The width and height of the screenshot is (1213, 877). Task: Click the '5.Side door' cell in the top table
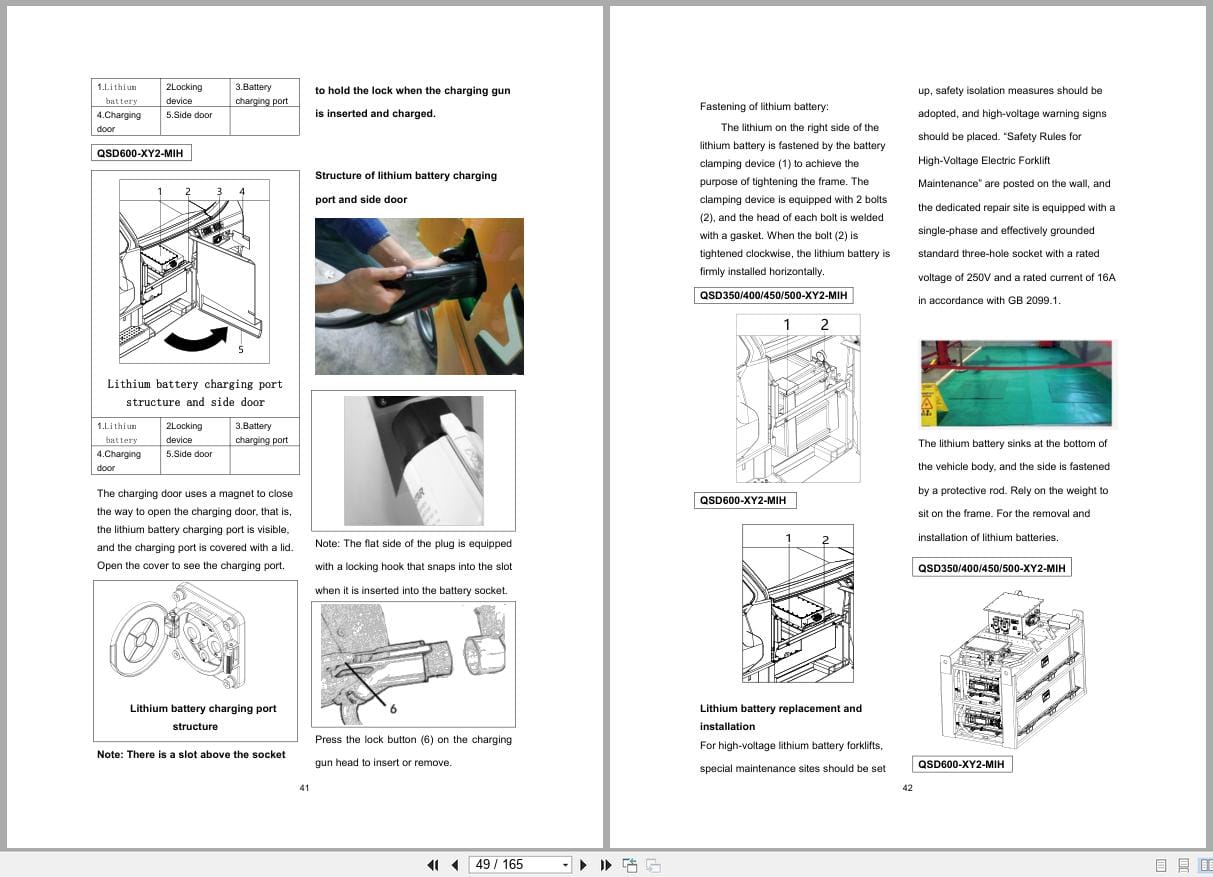[195, 122]
